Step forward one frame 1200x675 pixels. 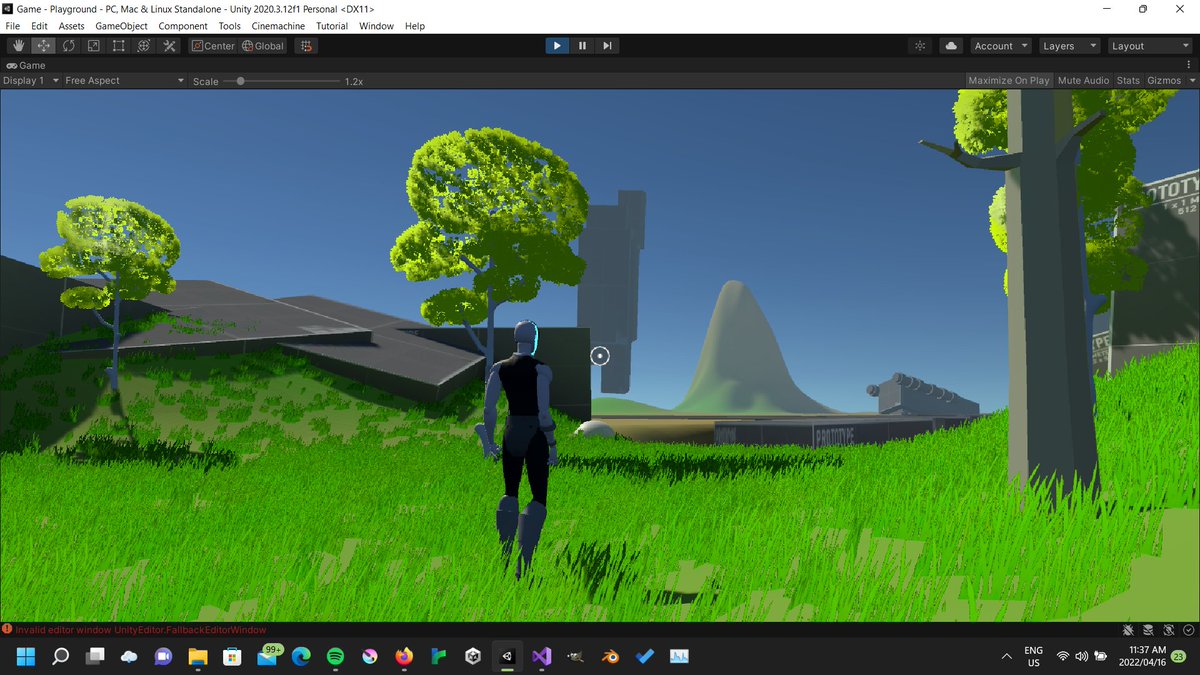(607, 46)
